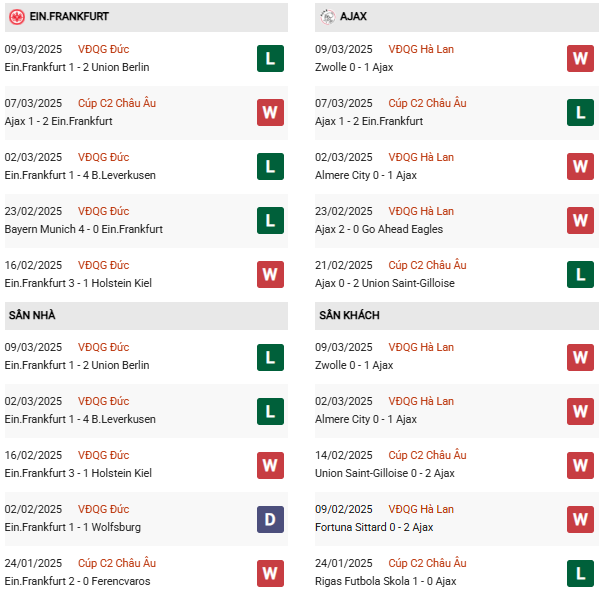Click the D badge for Wolfsburg draw
600x592 pixels.
[270, 518]
